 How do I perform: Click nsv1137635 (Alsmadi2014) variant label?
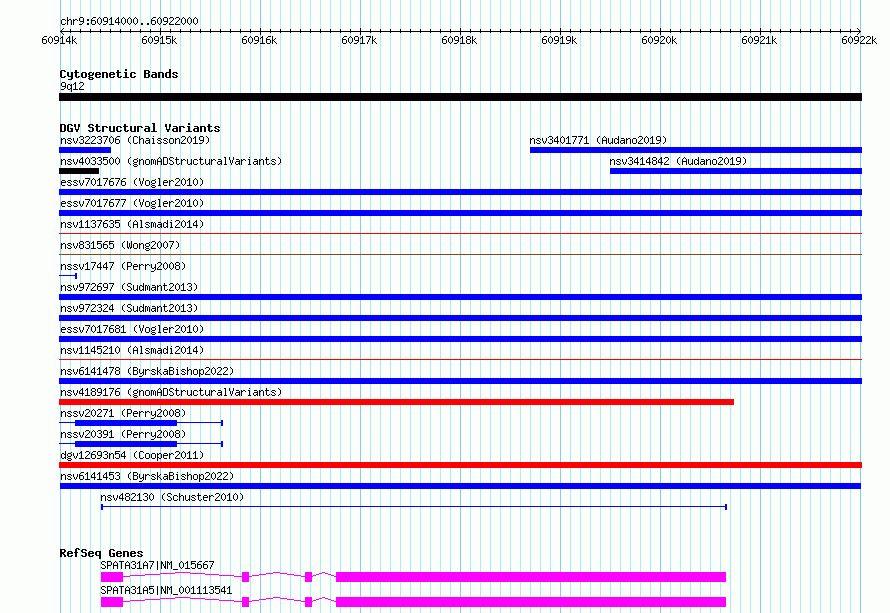(132, 224)
